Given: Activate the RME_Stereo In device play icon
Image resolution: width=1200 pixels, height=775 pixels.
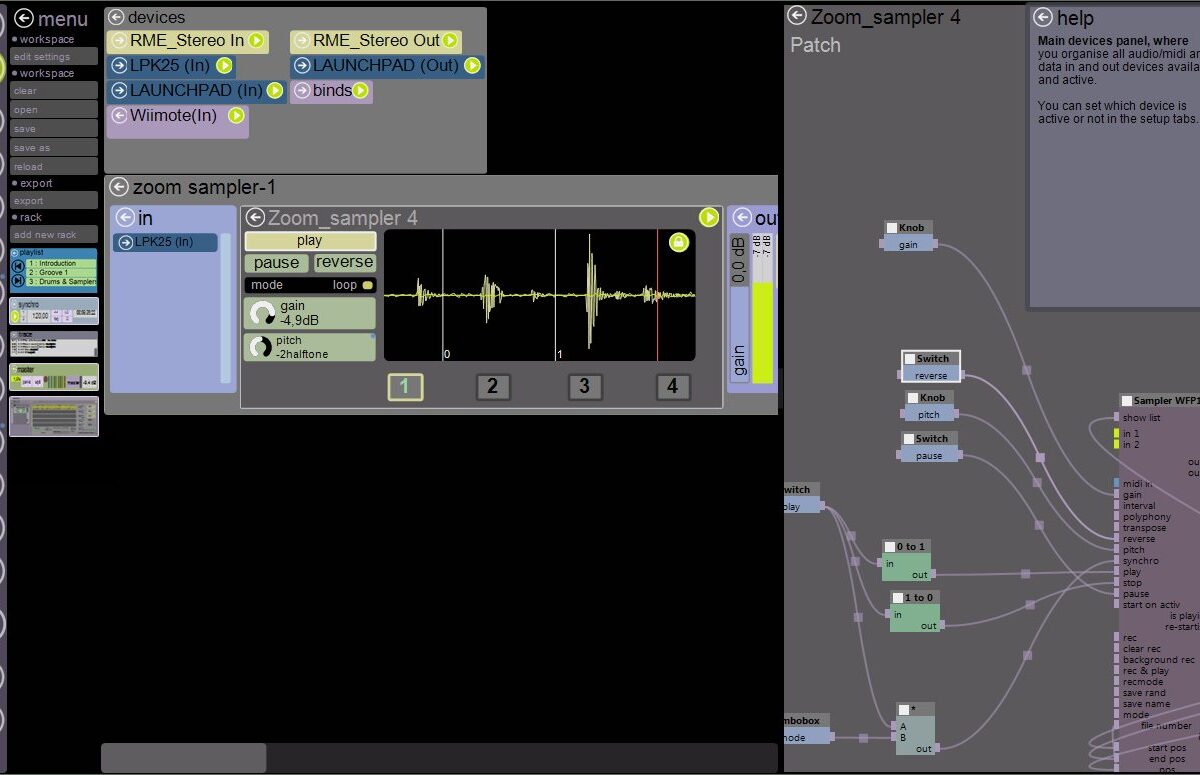Looking at the screenshot, I should (x=256, y=41).
